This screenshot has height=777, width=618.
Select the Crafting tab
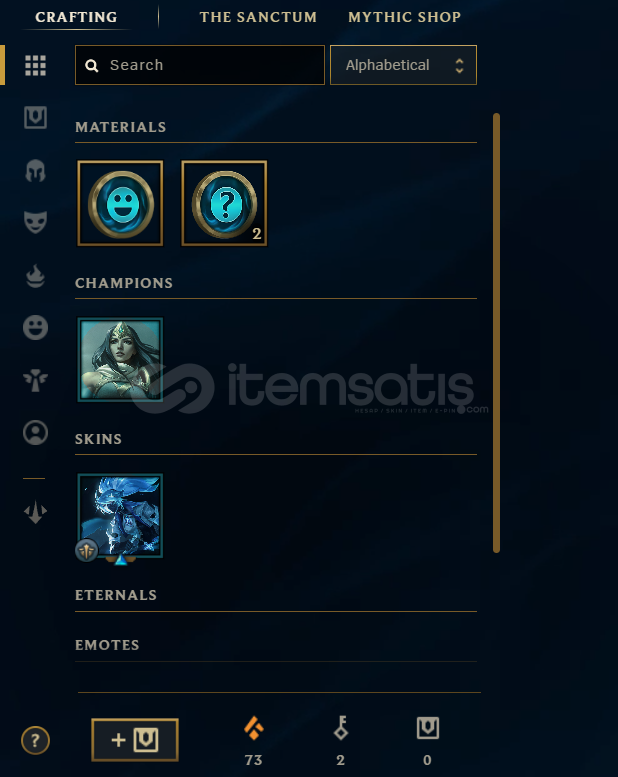tap(76, 17)
